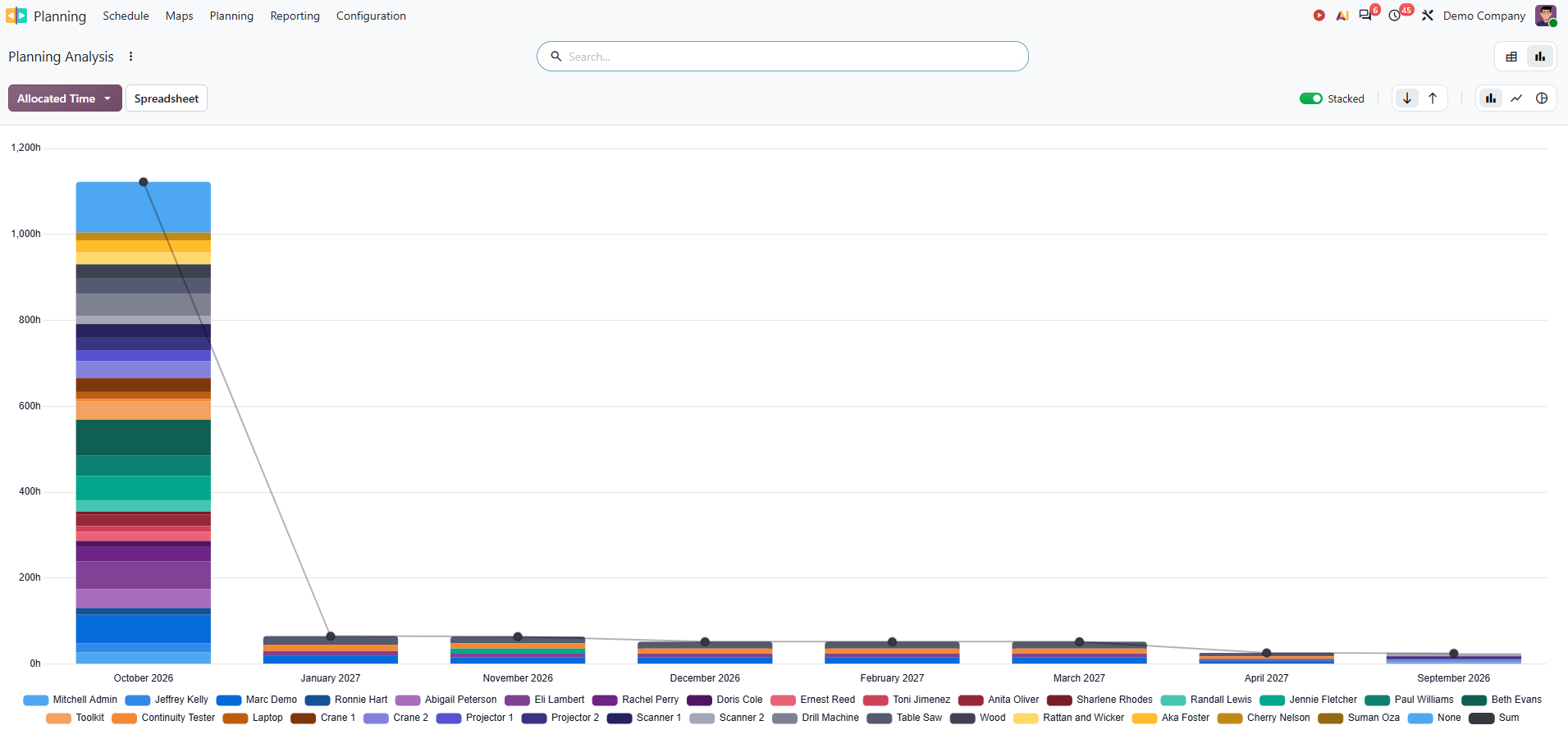
Task: Open the Planning Analysis options menu
Action: 131,57
